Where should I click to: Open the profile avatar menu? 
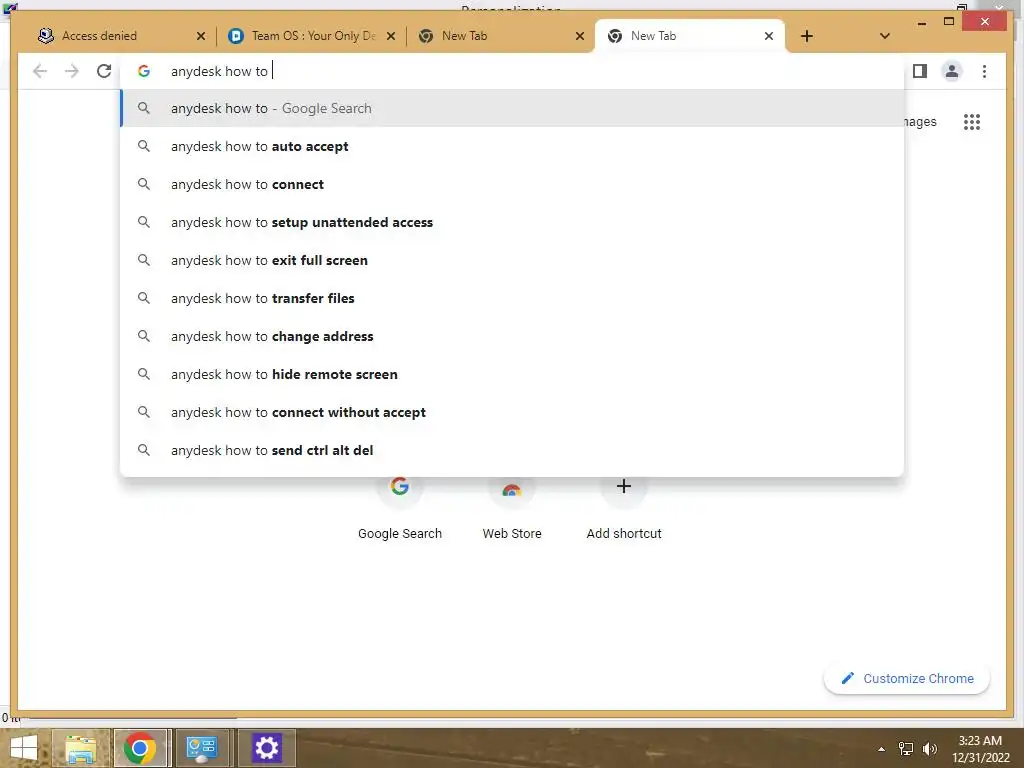(952, 71)
